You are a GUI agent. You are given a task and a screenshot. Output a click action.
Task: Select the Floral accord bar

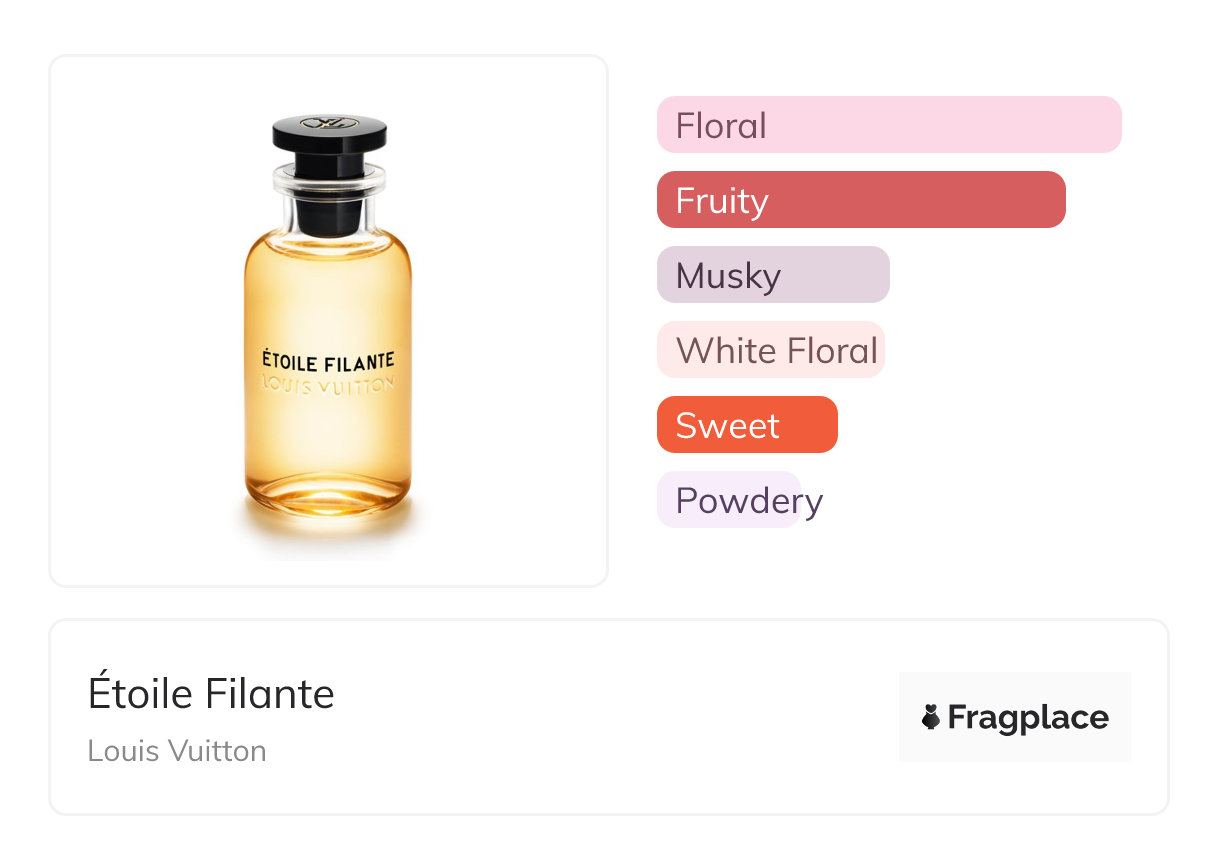889,125
